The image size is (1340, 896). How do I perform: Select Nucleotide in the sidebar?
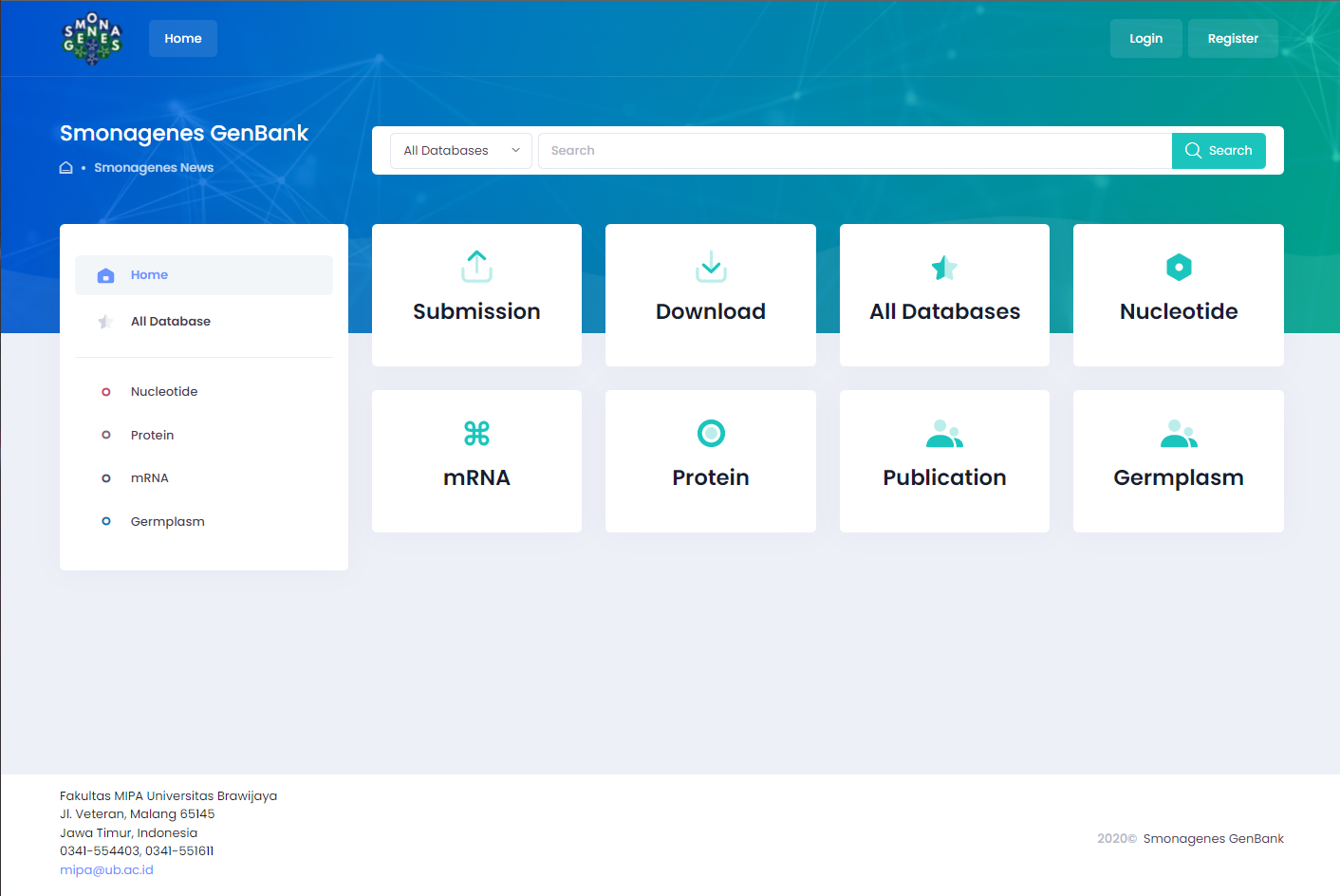[164, 392]
